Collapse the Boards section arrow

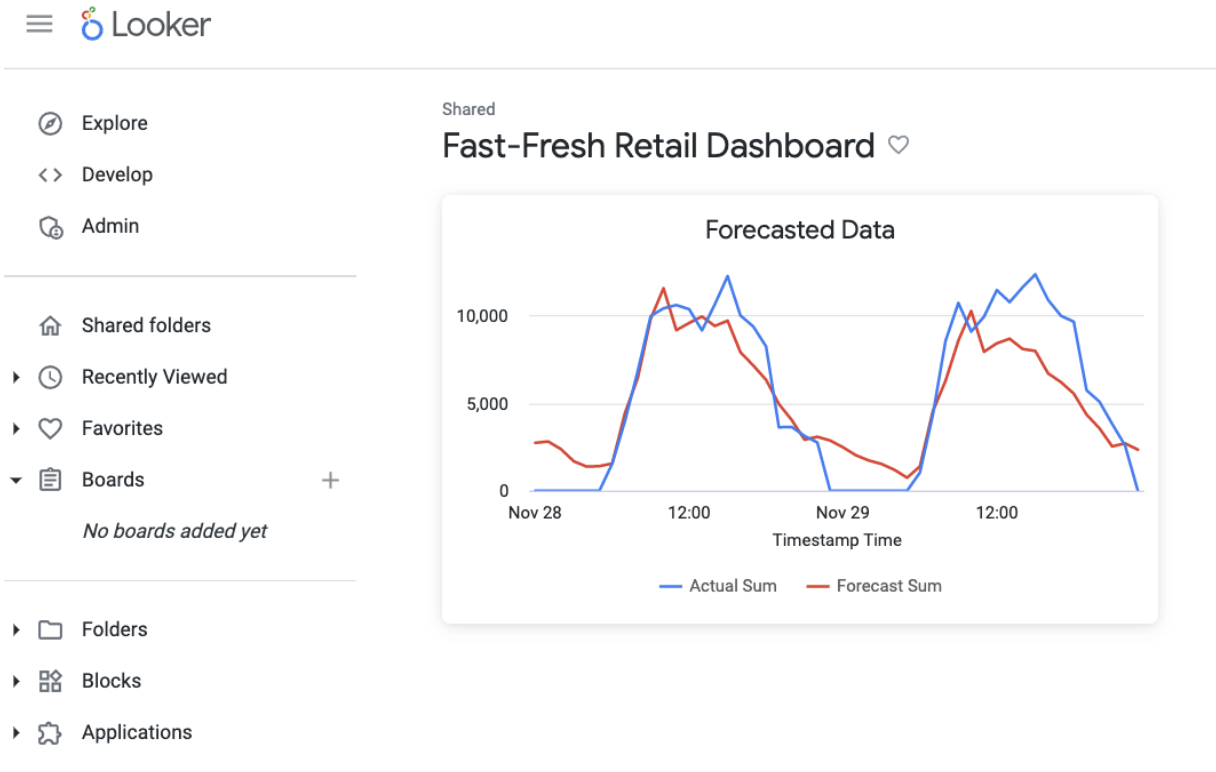click(16, 481)
